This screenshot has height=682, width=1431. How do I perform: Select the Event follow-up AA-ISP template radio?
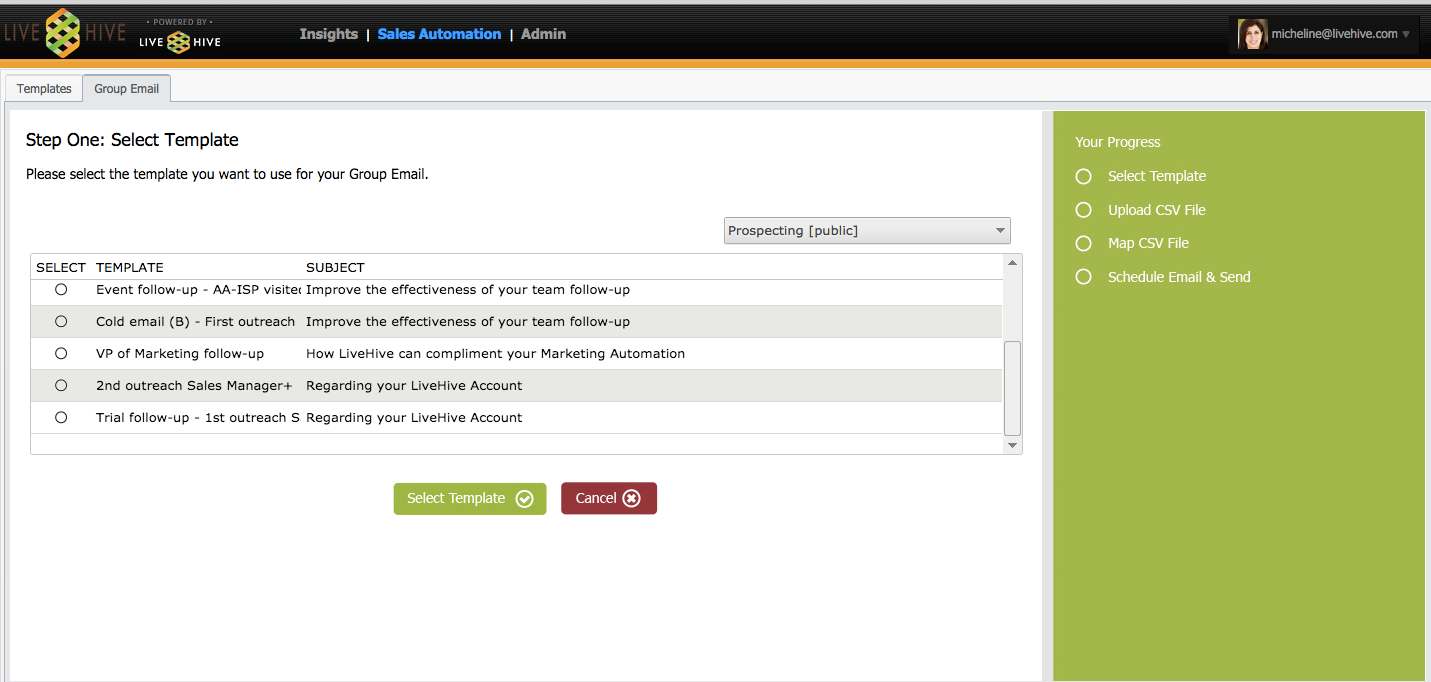pos(61,289)
